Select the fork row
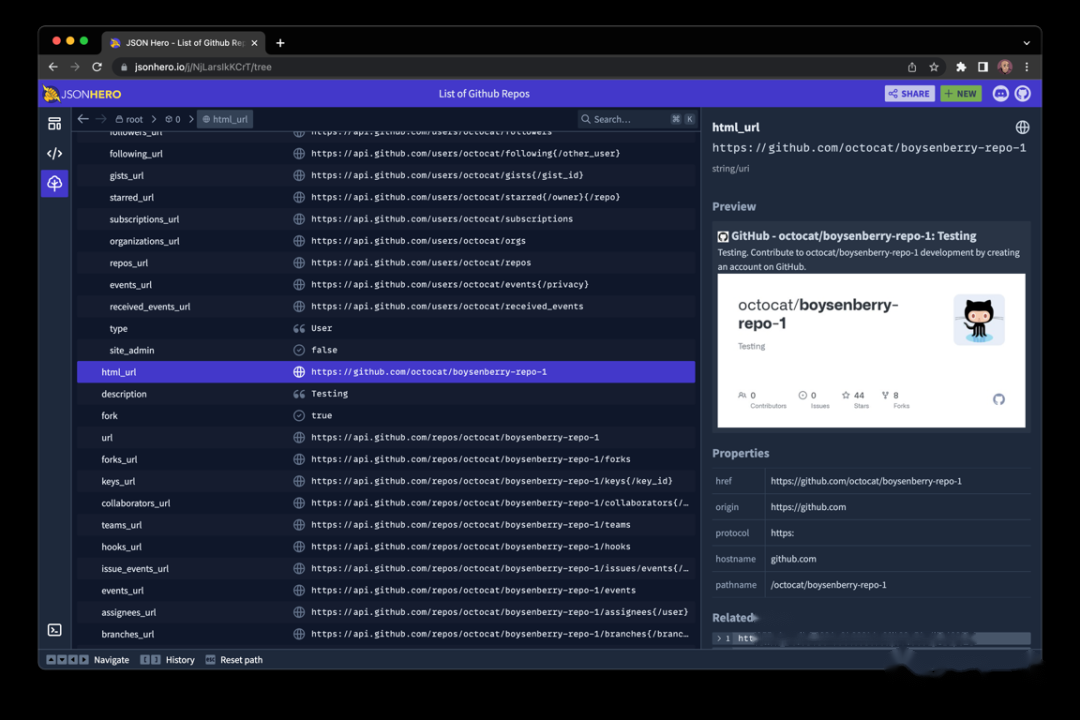This screenshot has height=720, width=1080. click(386, 415)
